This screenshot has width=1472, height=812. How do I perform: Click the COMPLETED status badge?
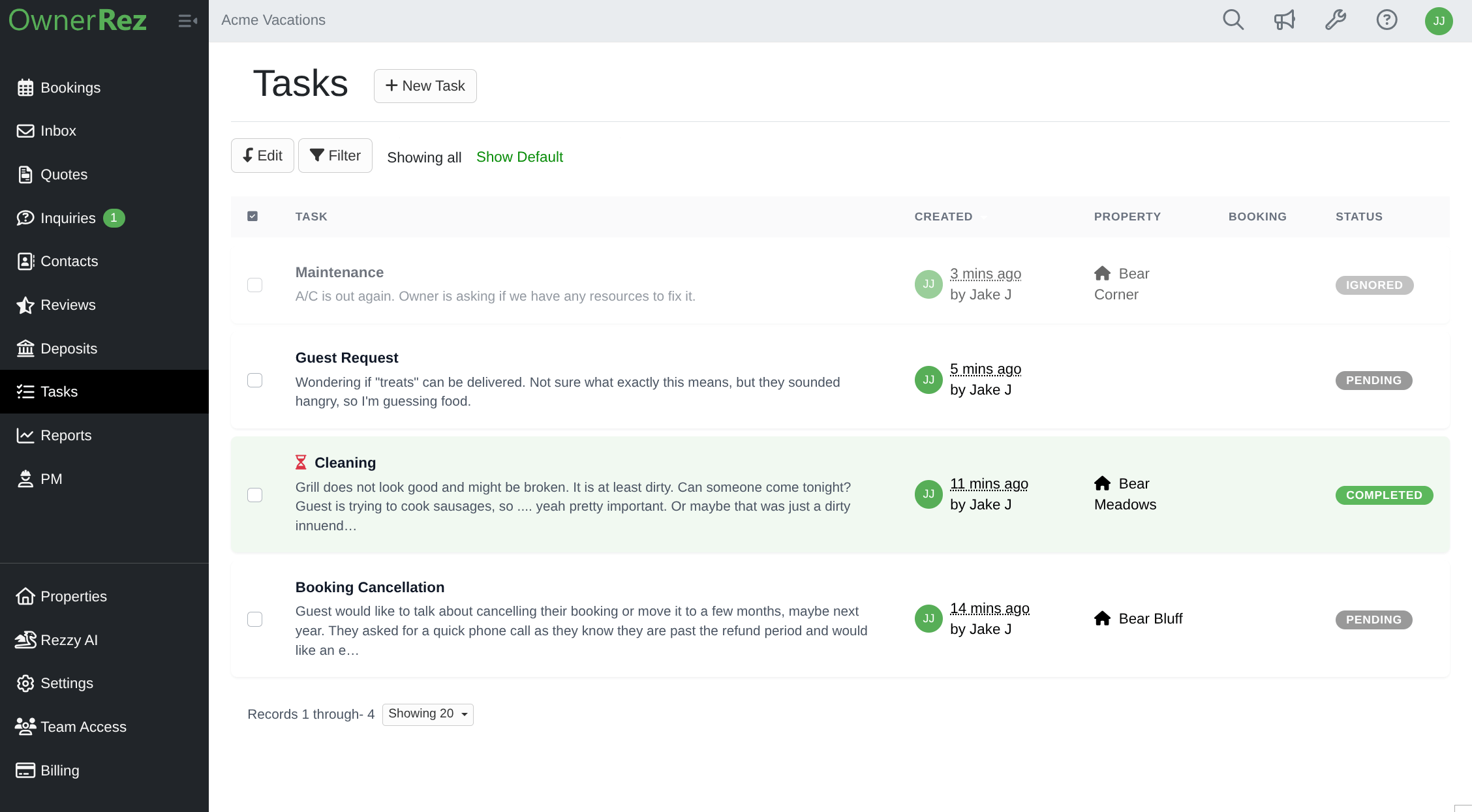point(1384,495)
